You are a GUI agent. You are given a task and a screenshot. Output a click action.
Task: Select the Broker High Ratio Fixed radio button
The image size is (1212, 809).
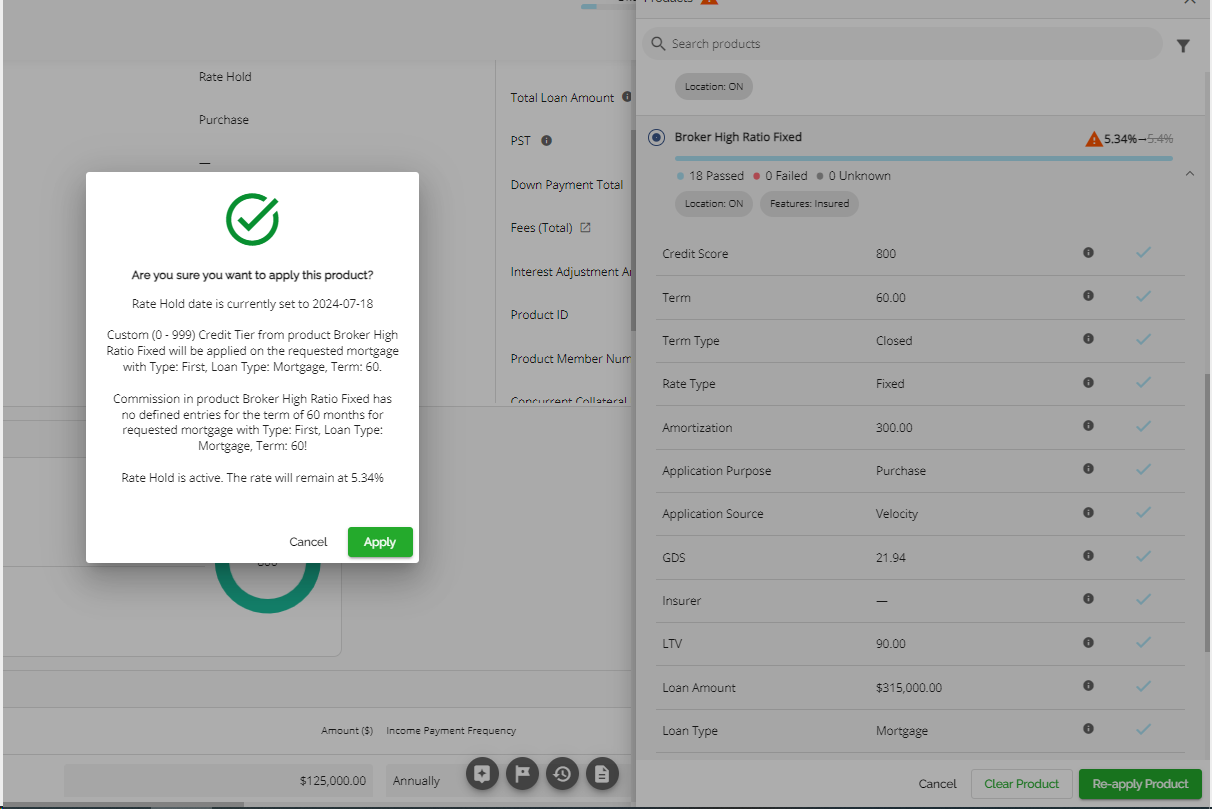(x=656, y=138)
